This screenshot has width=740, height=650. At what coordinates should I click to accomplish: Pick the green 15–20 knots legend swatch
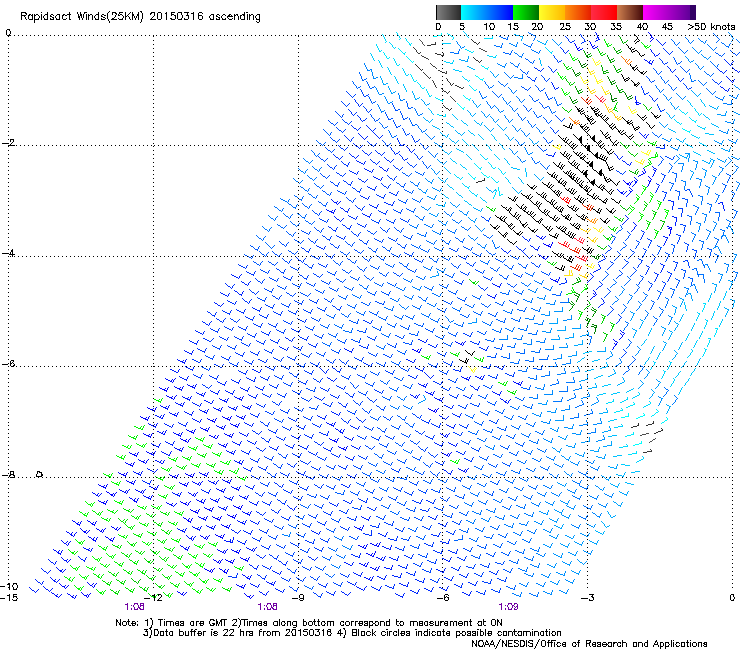(x=526, y=12)
